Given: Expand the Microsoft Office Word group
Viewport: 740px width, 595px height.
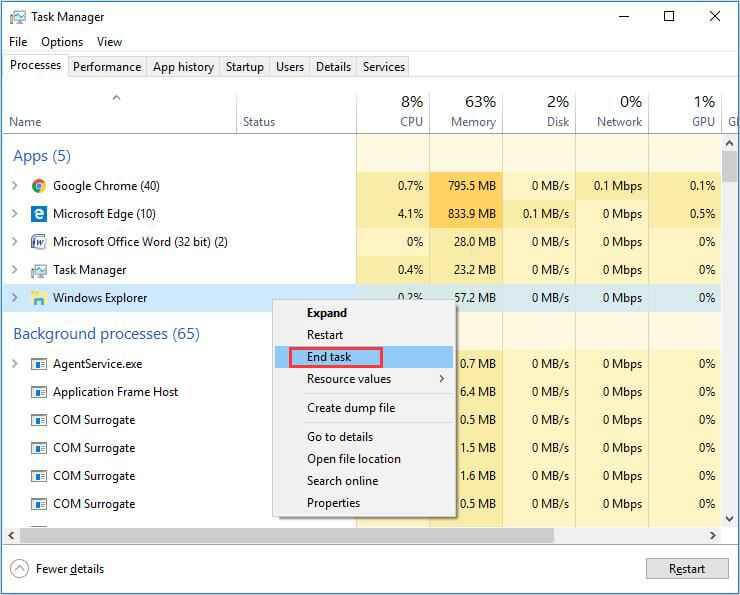Looking at the screenshot, I should pos(15,242).
